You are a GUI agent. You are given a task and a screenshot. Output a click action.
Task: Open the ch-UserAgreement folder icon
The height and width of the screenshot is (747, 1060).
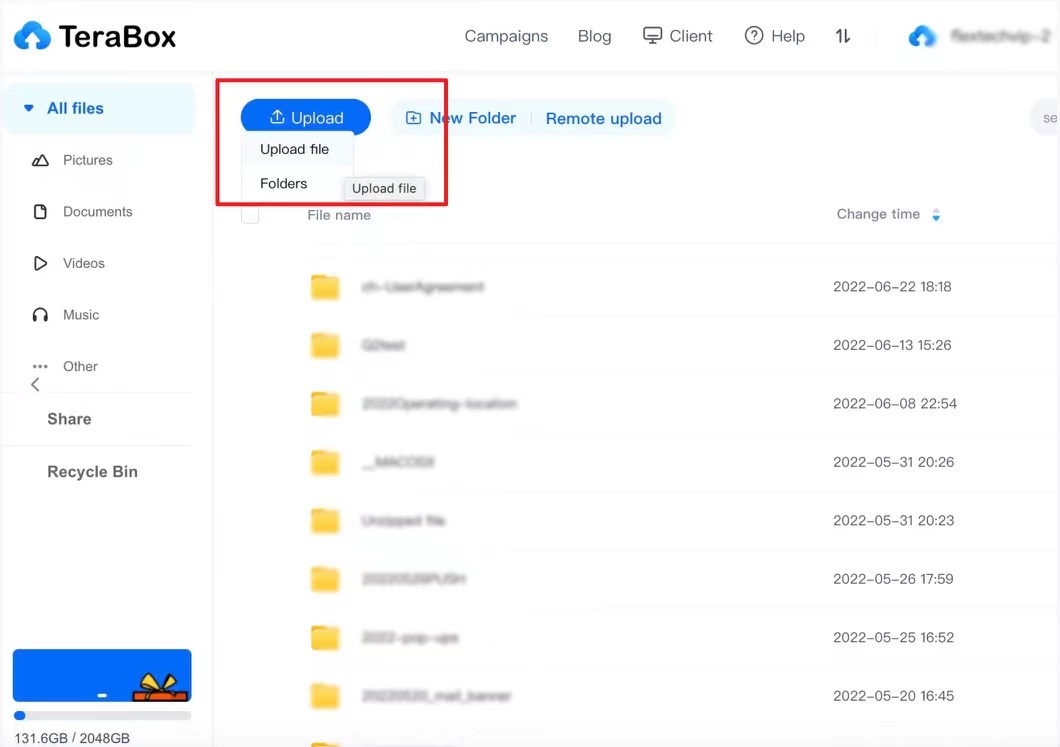[x=324, y=286]
